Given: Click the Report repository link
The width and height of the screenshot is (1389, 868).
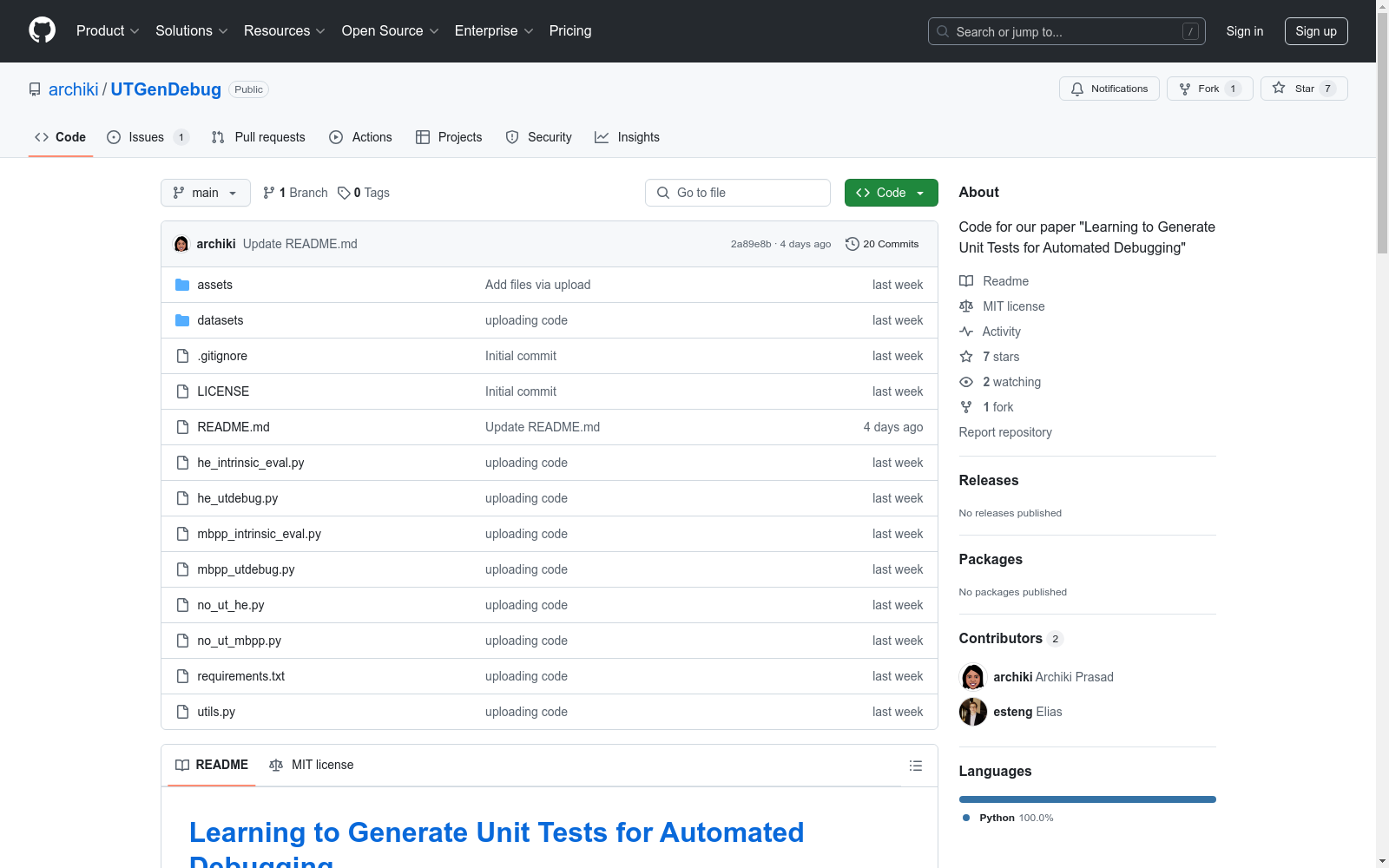Looking at the screenshot, I should 1005,432.
